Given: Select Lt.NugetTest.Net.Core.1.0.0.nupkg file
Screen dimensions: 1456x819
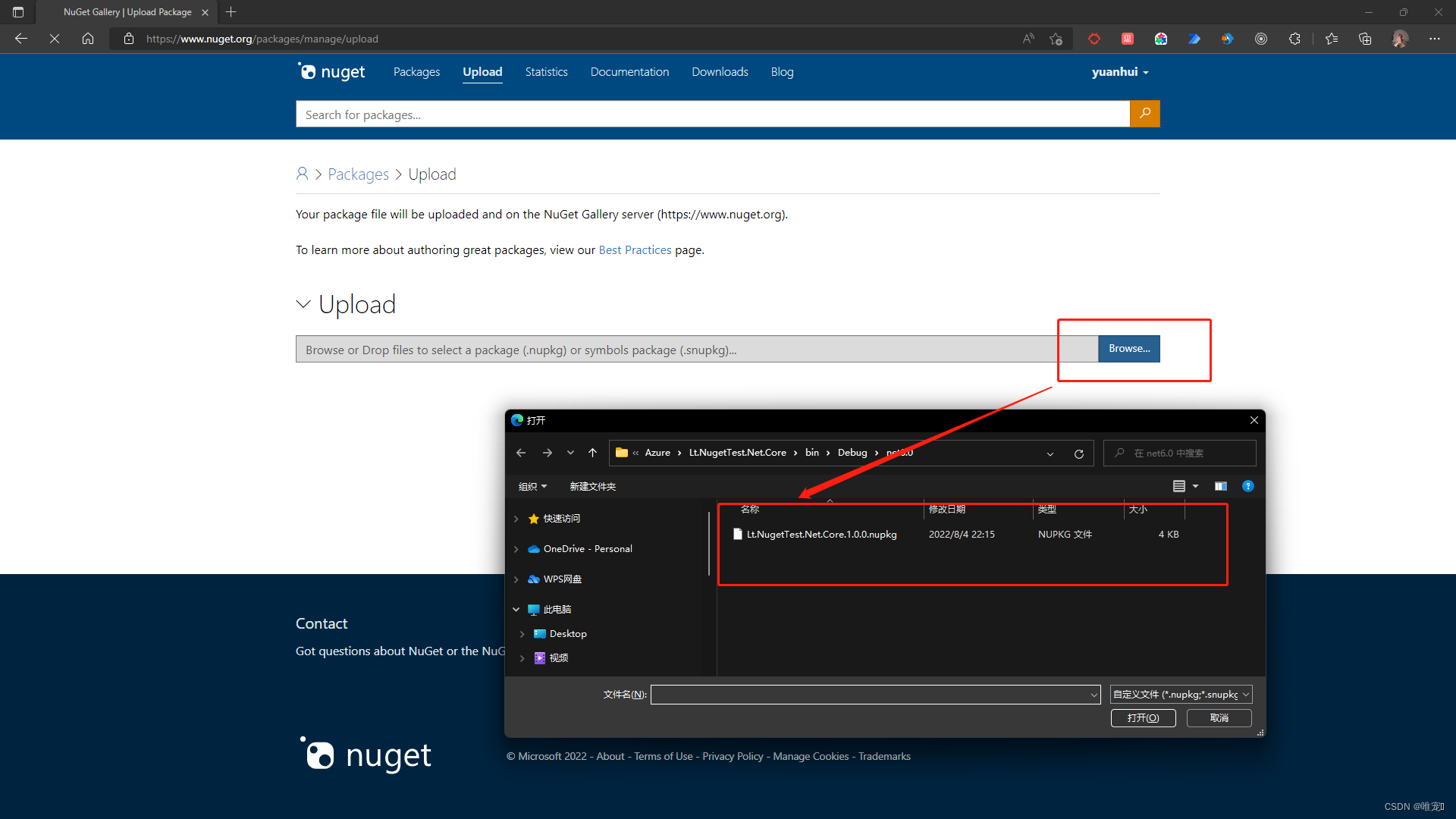Looking at the screenshot, I should 821,535.
